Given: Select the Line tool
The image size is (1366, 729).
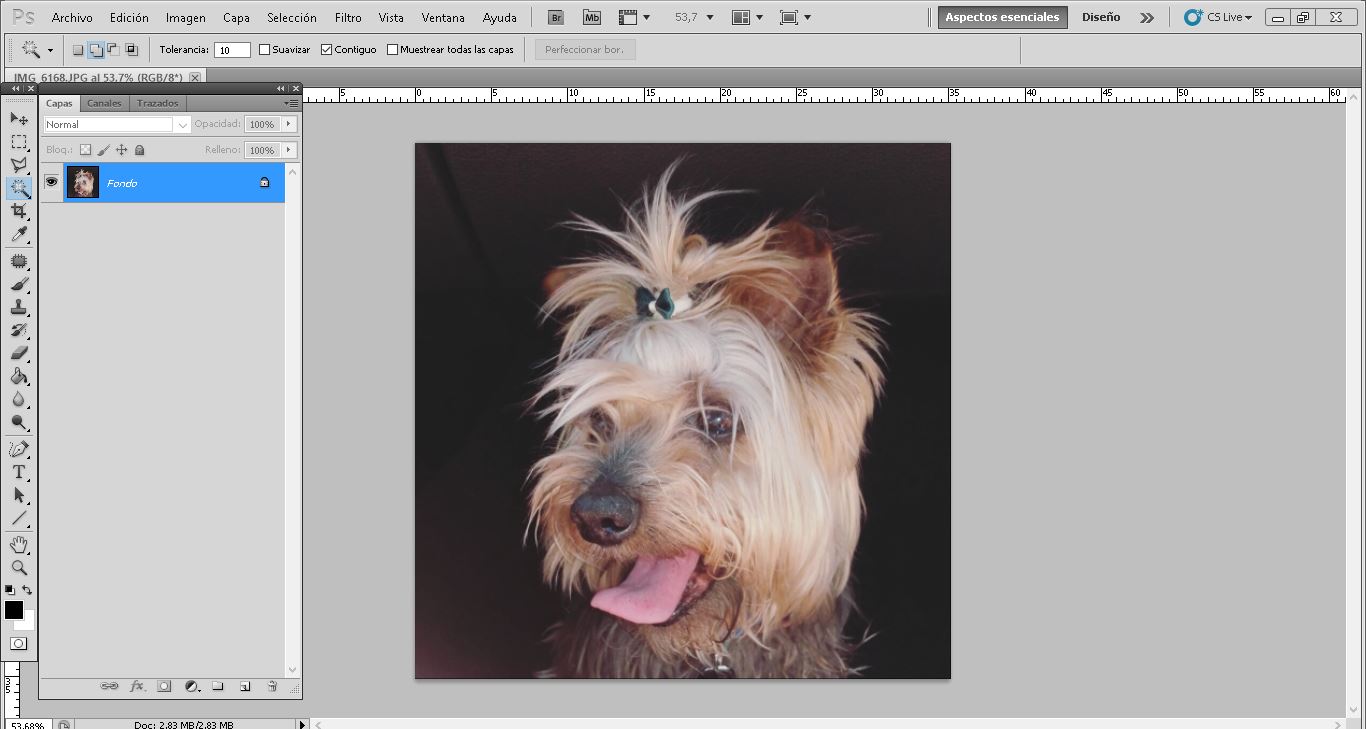Looking at the screenshot, I should pos(19,518).
